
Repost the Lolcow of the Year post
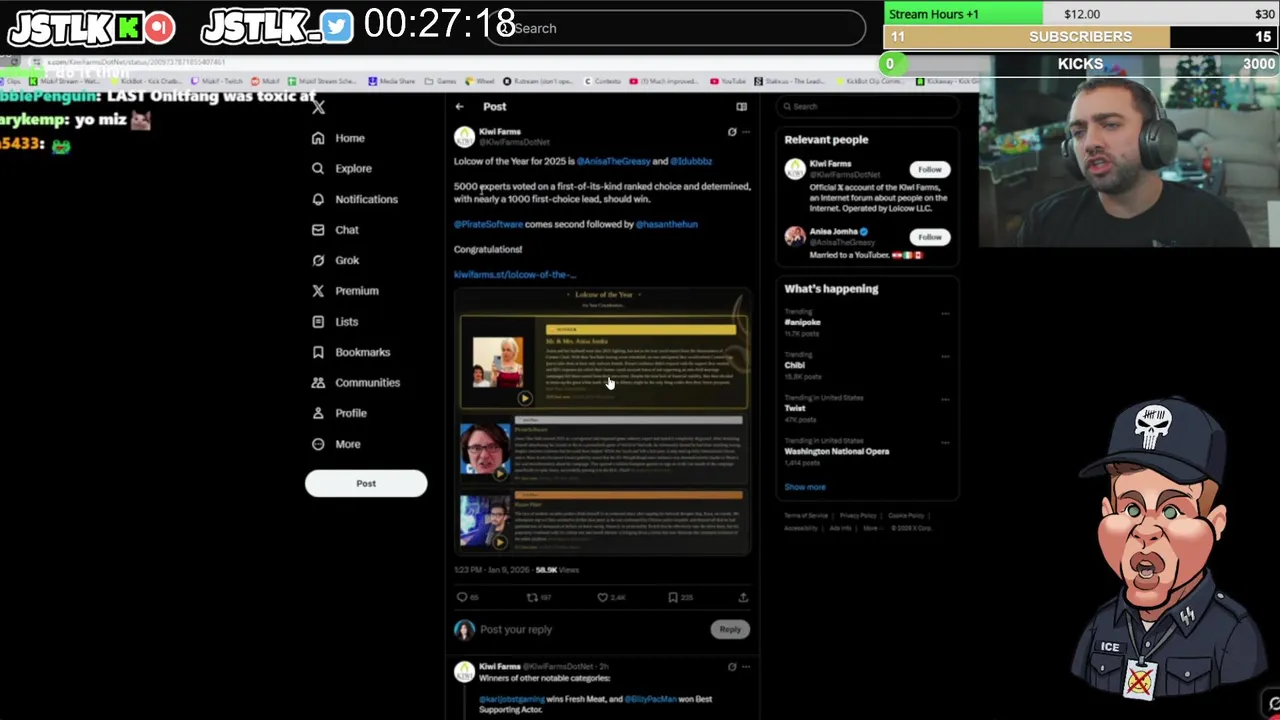(x=532, y=597)
